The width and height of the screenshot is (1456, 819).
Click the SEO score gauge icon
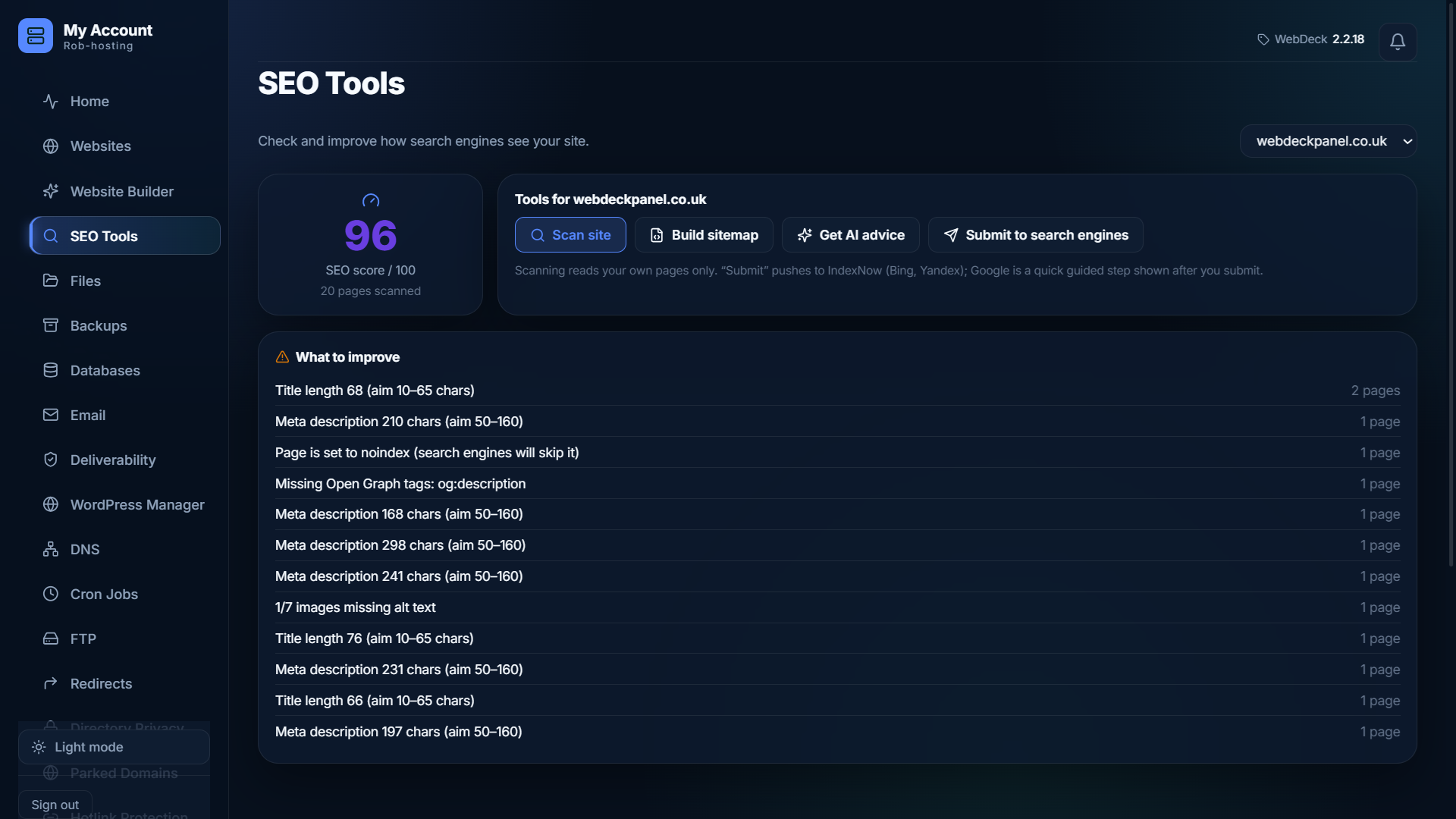(x=371, y=201)
